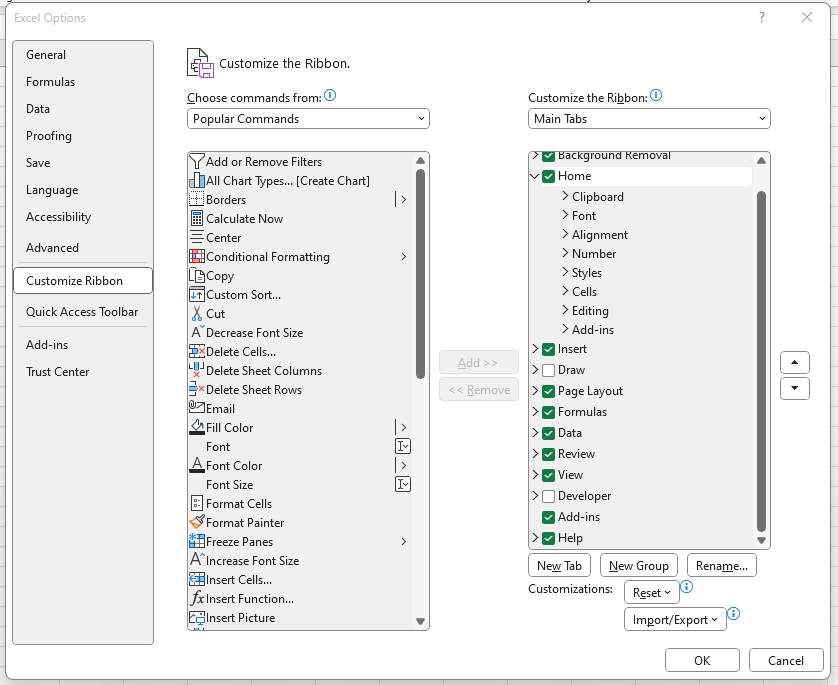Viewport: 838px width, 685px height.
Task: Open the Popular Commands dropdown
Action: [308, 119]
